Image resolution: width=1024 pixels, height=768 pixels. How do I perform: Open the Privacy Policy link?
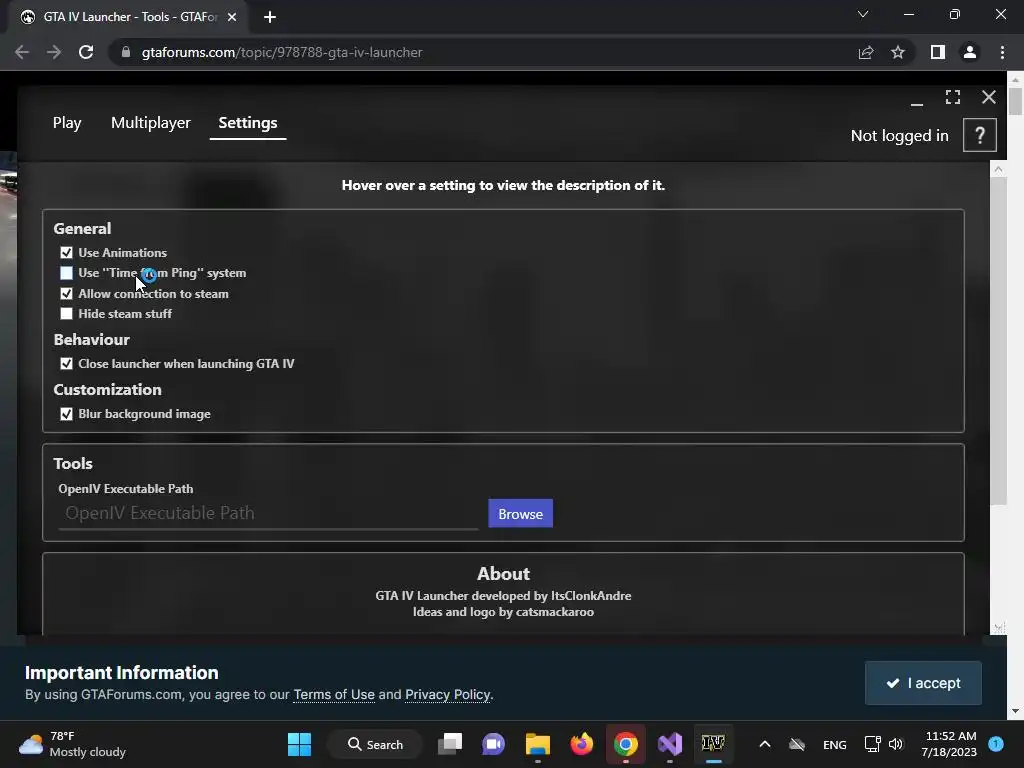(x=447, y=695)
